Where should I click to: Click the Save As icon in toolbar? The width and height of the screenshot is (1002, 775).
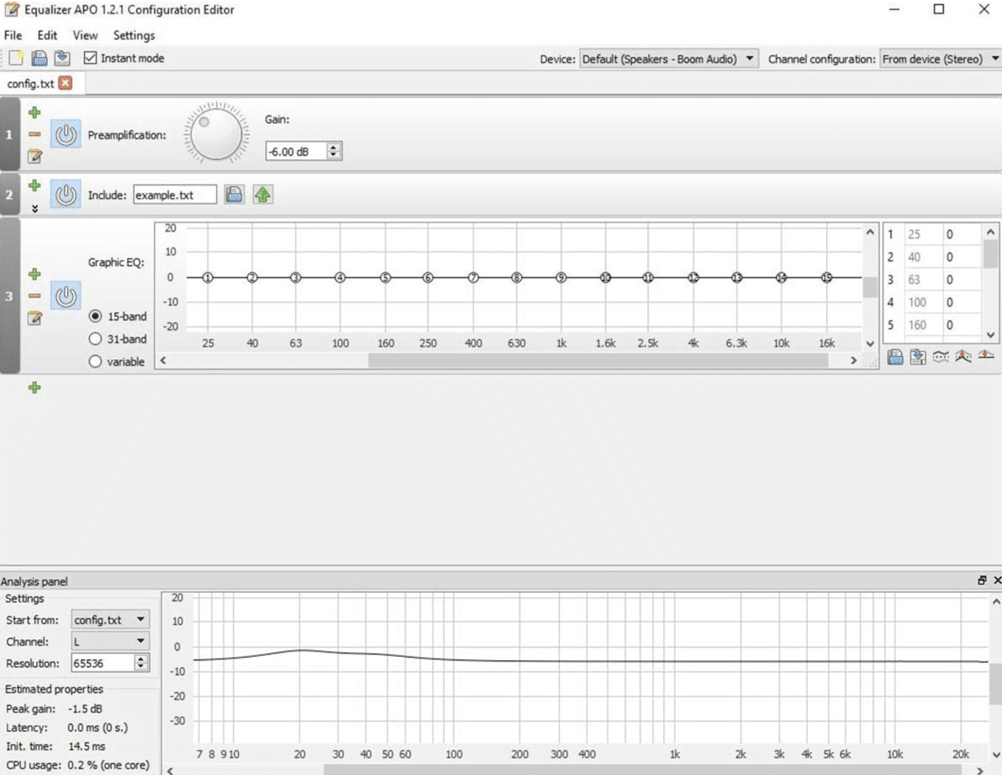pyautogui.click(x=62, y=58)
